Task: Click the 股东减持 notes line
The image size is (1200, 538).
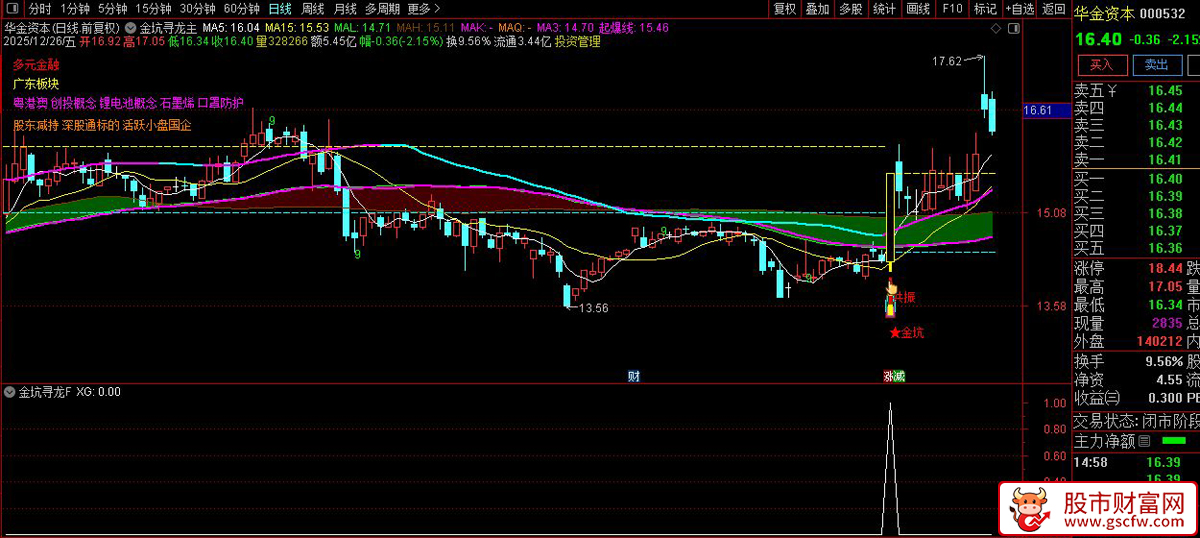Action: coord(101,126)
